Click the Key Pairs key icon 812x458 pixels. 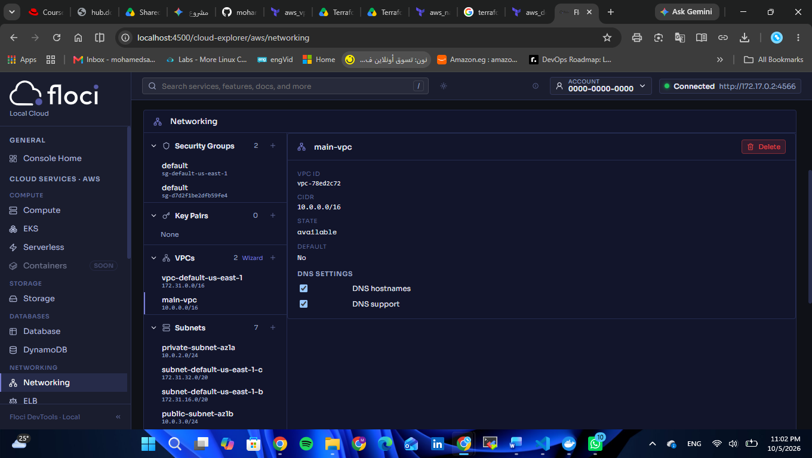[x=166, y=216]
